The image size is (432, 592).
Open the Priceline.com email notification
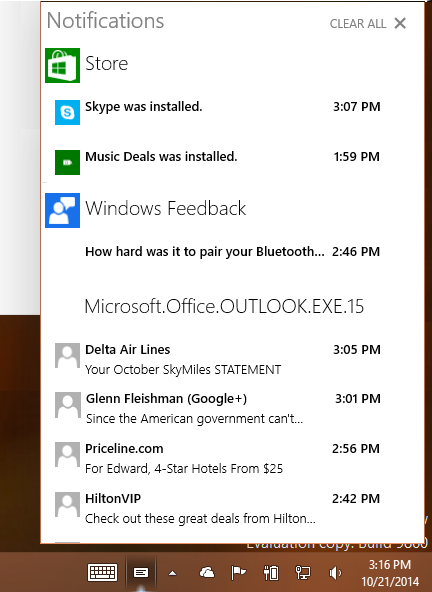point(217,458)
